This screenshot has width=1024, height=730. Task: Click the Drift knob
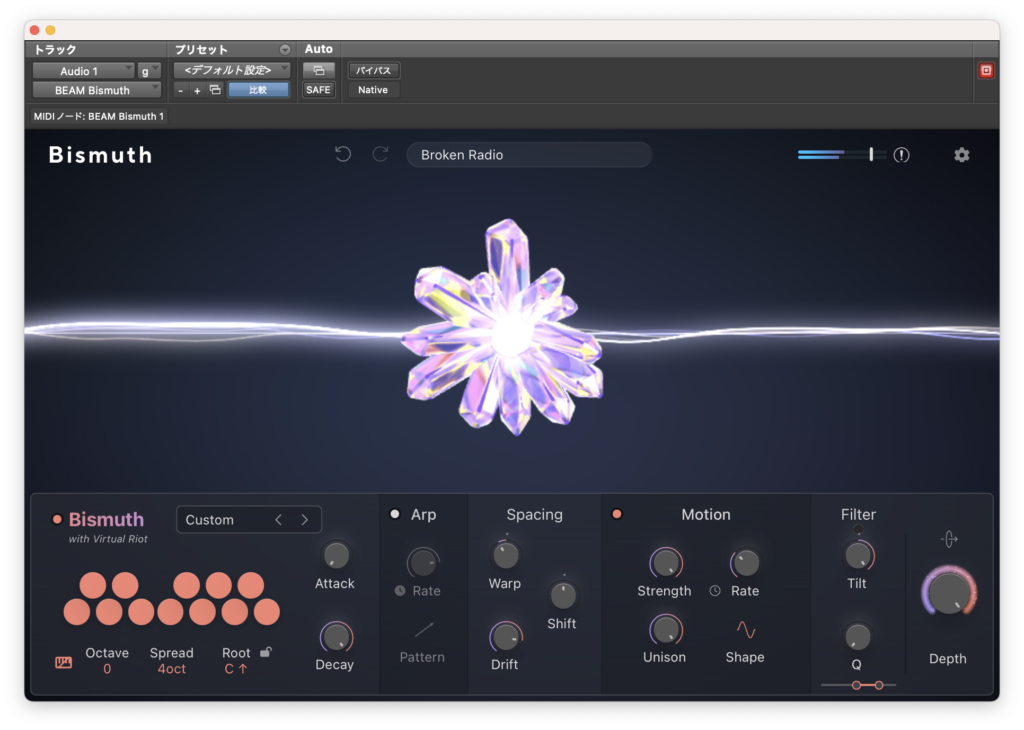505,637
